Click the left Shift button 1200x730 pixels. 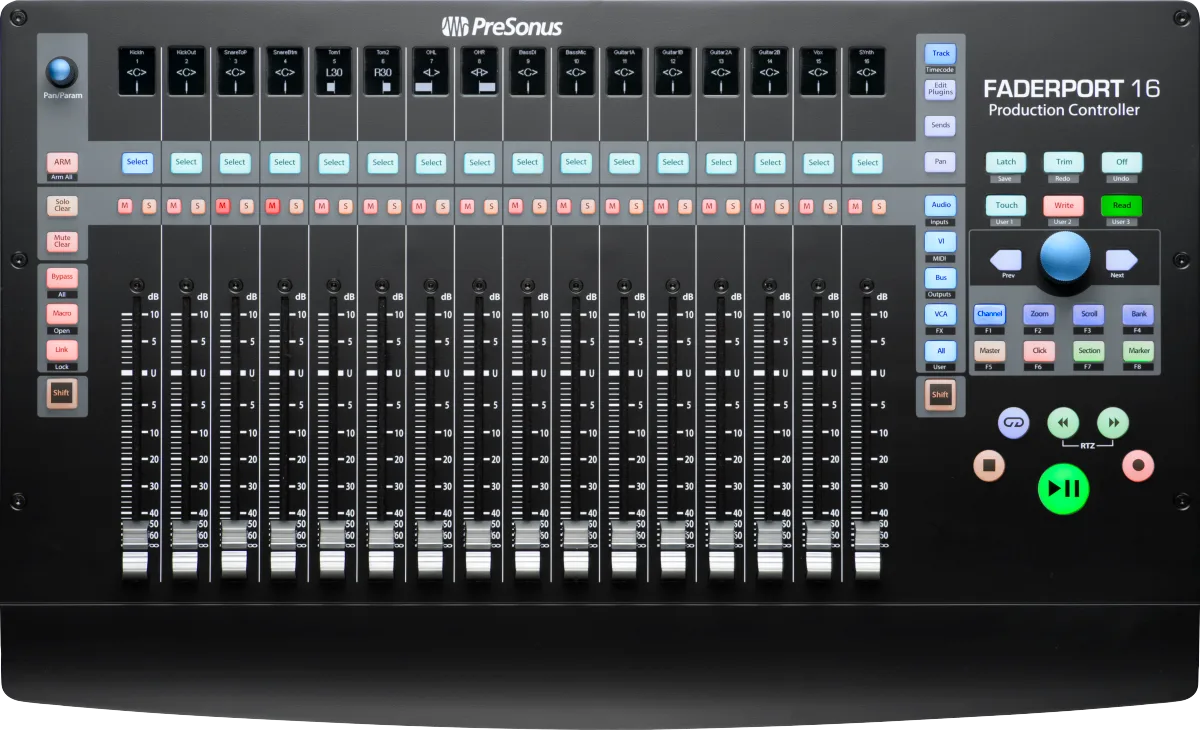(x=62, y=393)
